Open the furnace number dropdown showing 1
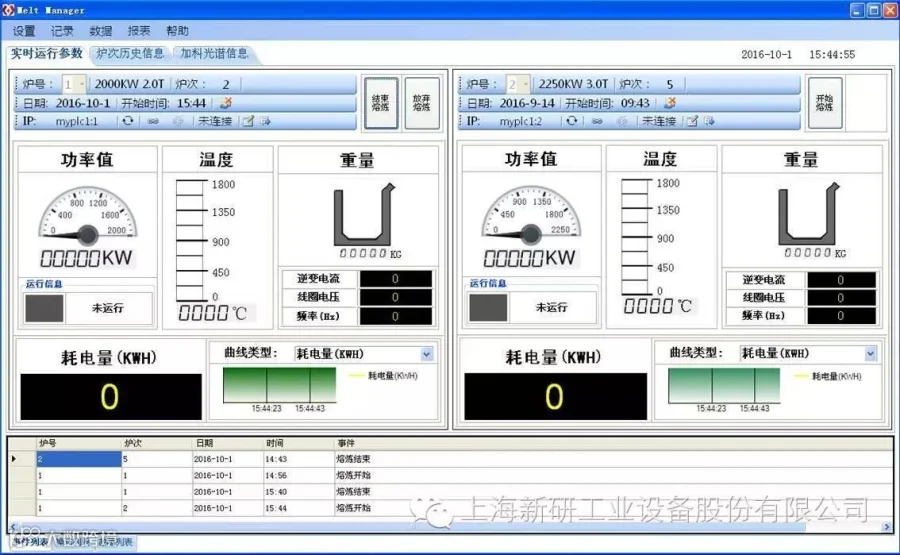Image resolution: width=900 pixels, height=555 pixels. click(x=73, y=84)
